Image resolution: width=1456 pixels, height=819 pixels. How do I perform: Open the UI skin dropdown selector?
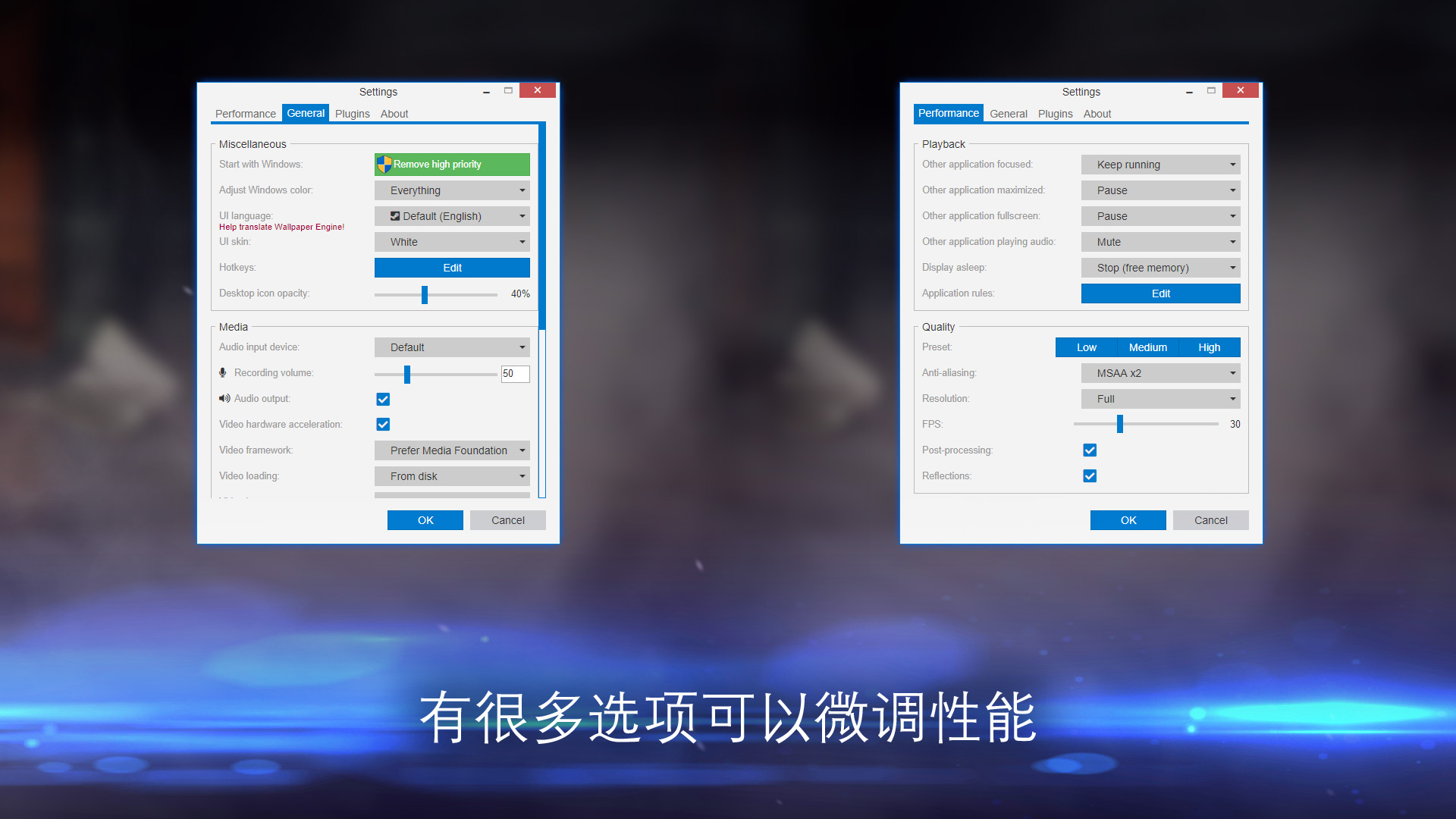(x=453, y=241)
